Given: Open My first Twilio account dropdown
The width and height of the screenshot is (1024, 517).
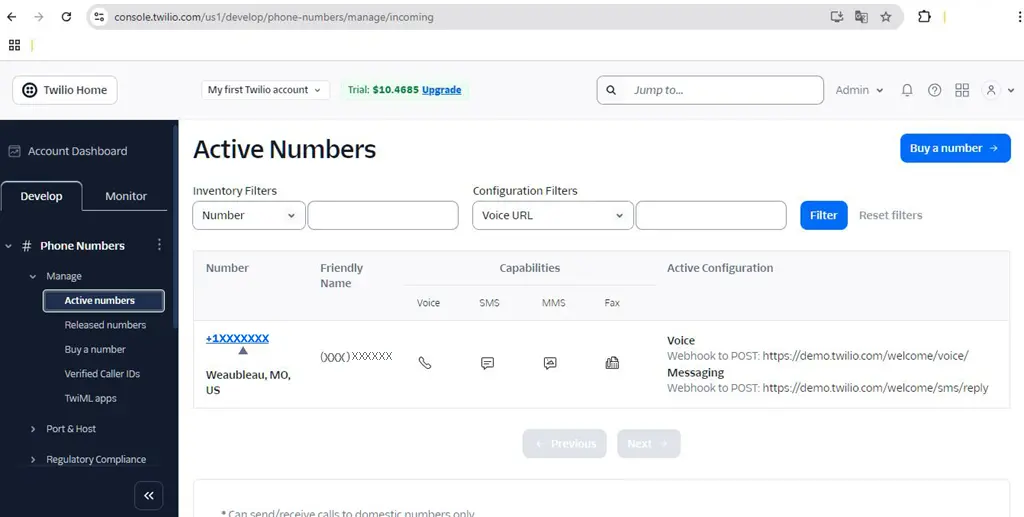Looking at the screenshot, I should point(264,90).
